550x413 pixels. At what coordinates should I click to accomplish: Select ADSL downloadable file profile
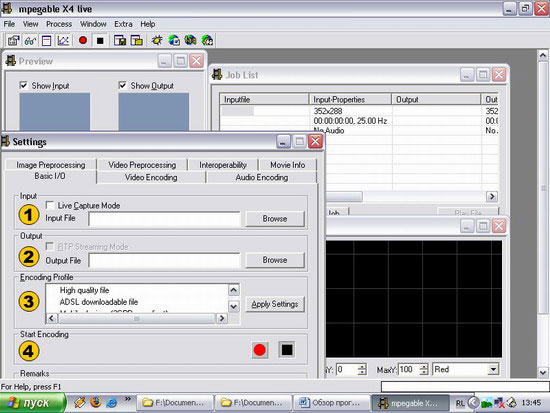tap(99, 302)
